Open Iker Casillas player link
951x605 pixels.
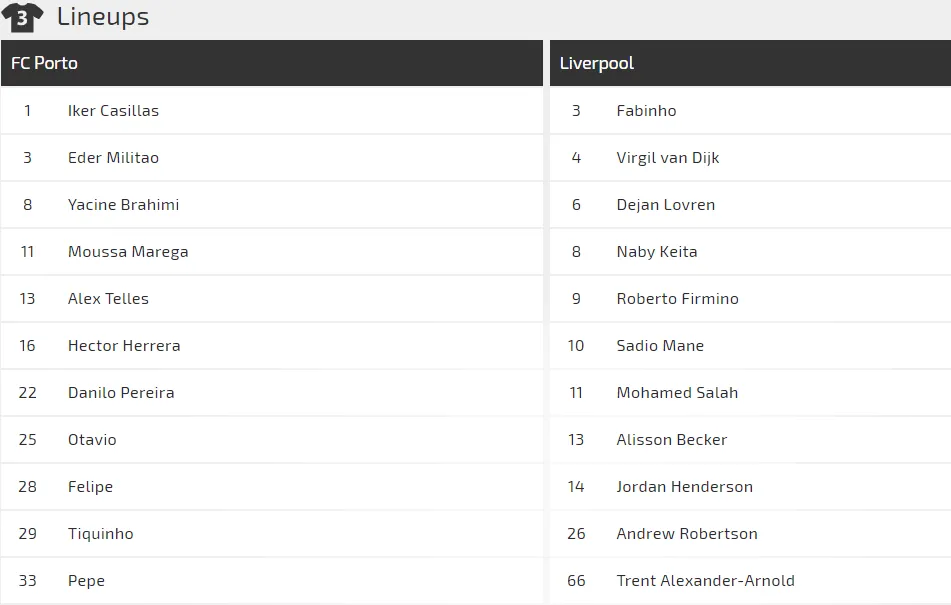(113, 111)
